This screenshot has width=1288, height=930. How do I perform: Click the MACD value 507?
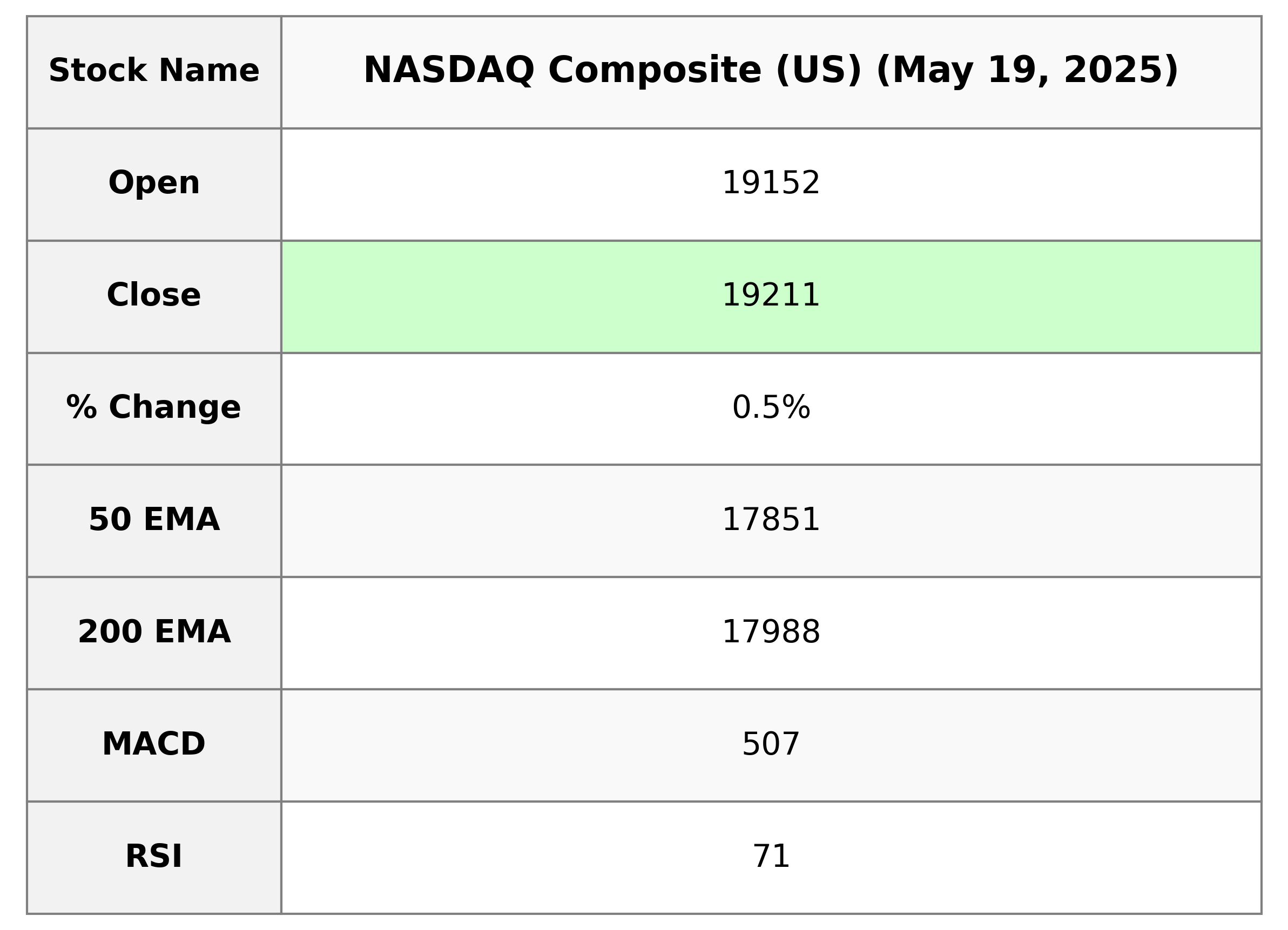click(x=771, y=744)
